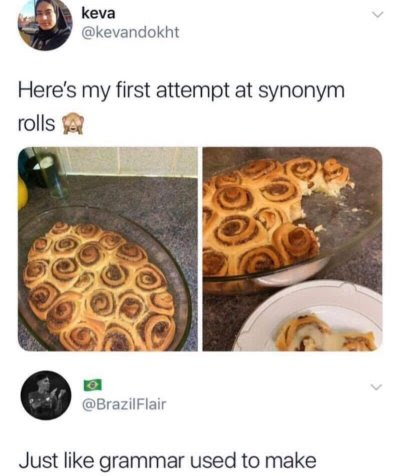Click the lemon in the left photo
Viewport: 400px width, 476px height.
[22, 193]
